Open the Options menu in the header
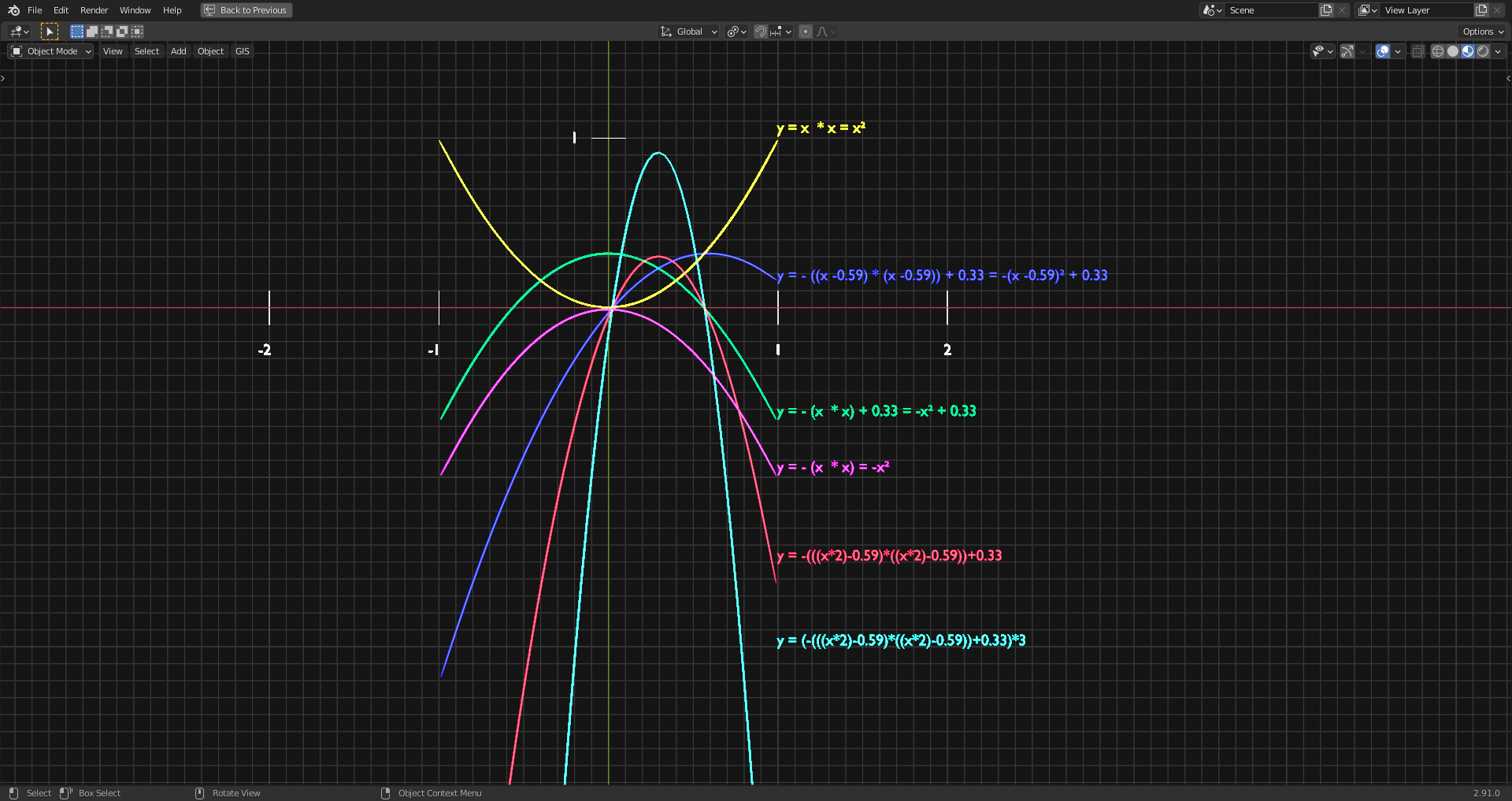 (1481, 32)
